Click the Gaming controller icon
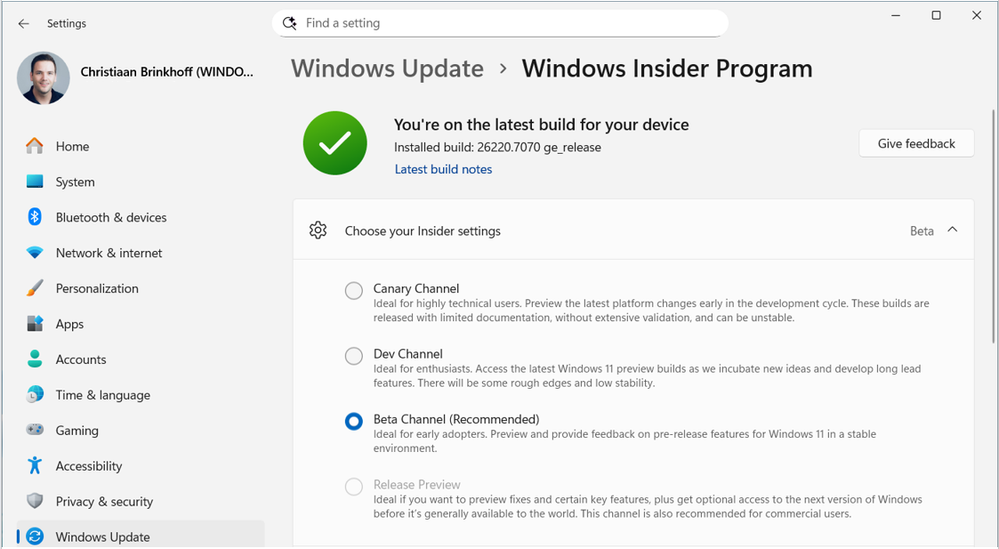This screenshot has width=999, height=549. tap(34, 430)
